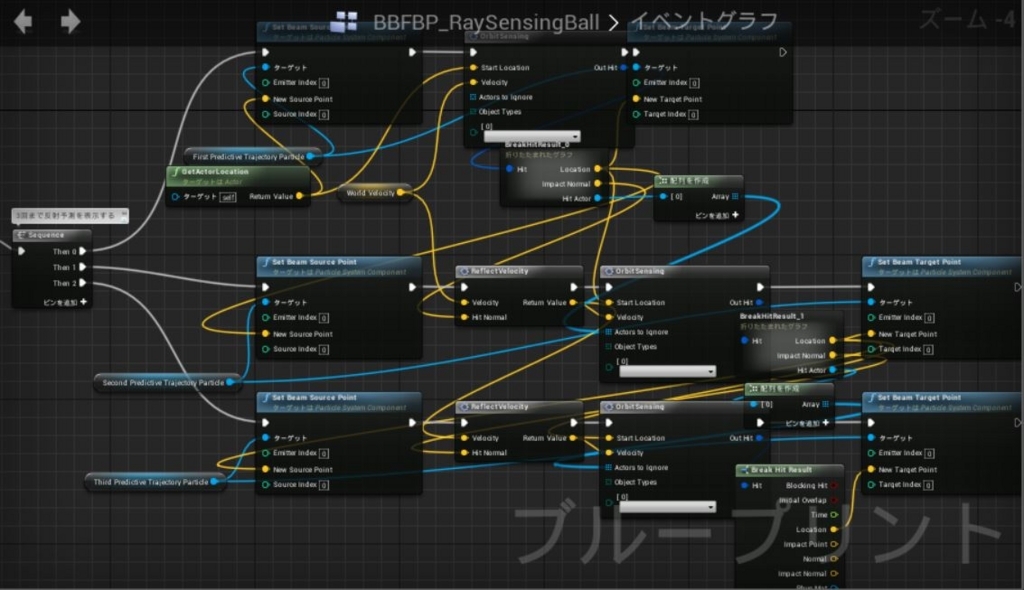Click the blueprint grid icon beside BBFBP_RaySensingBall
1024x590 pixels.
(344, 22)
